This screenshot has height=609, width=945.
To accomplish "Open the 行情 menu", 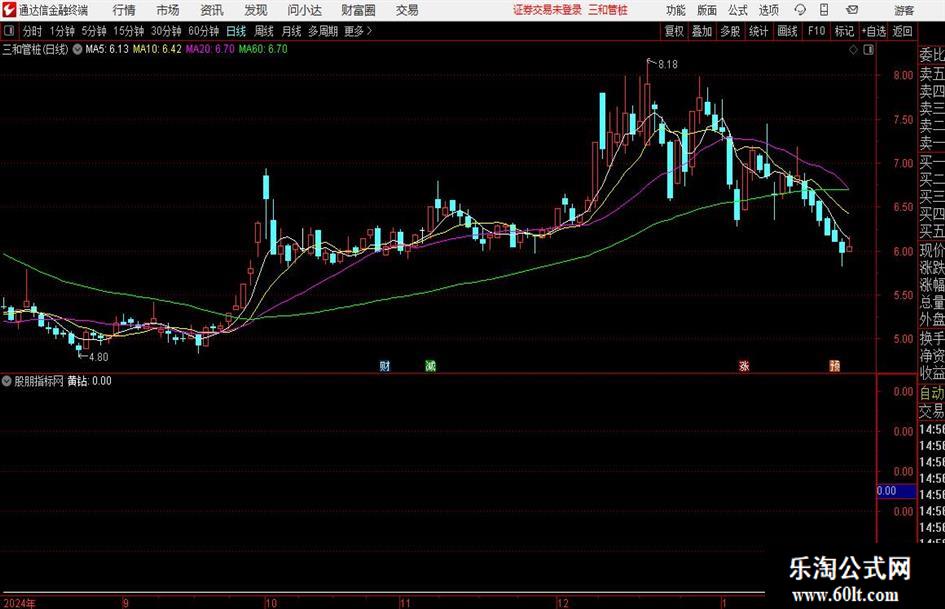I will pyautogui.click(x=124, y=10).
